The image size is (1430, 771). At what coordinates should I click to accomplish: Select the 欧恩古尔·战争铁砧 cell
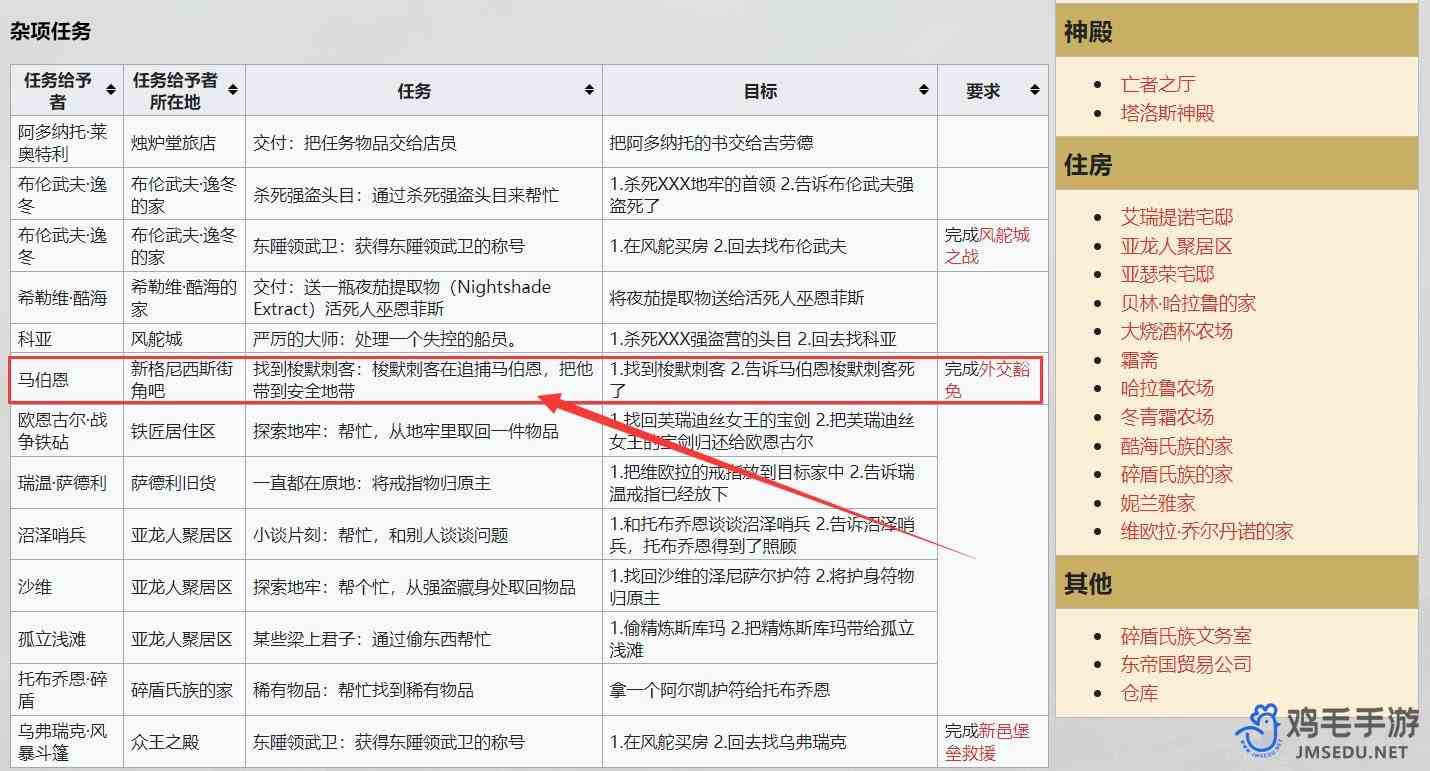tap(67, 431)
